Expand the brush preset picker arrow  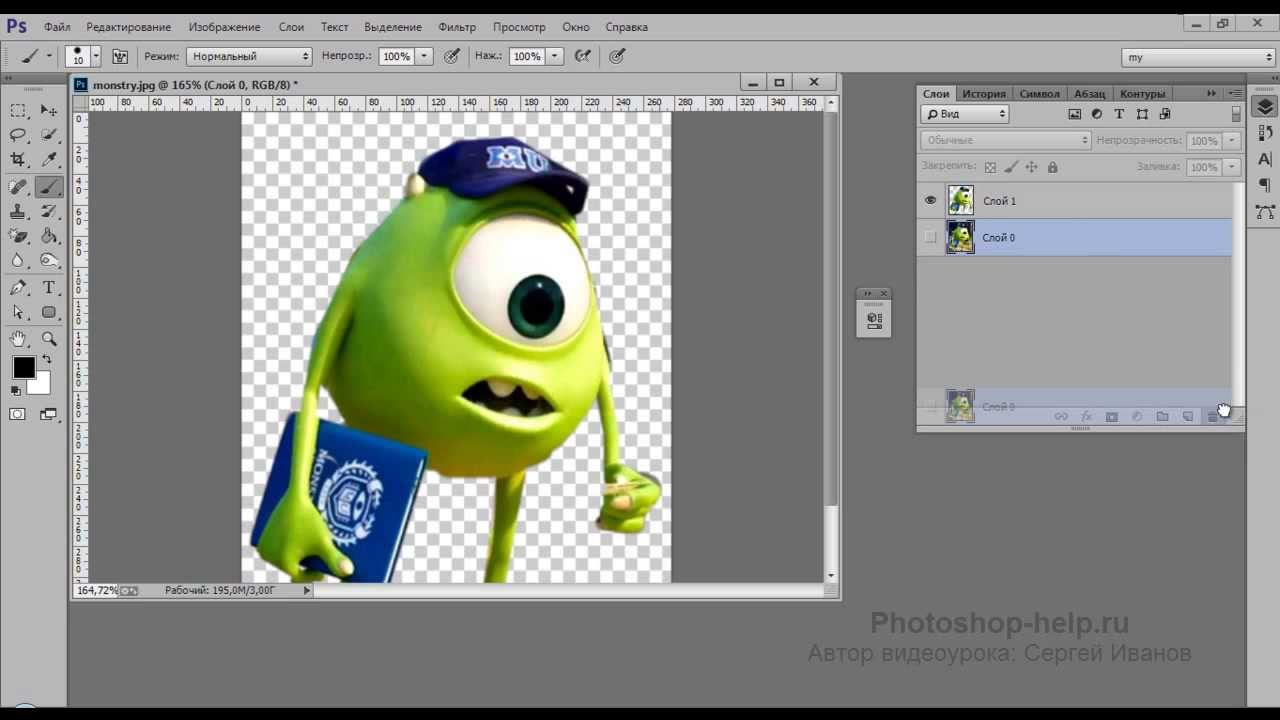[x=96, y=57]
